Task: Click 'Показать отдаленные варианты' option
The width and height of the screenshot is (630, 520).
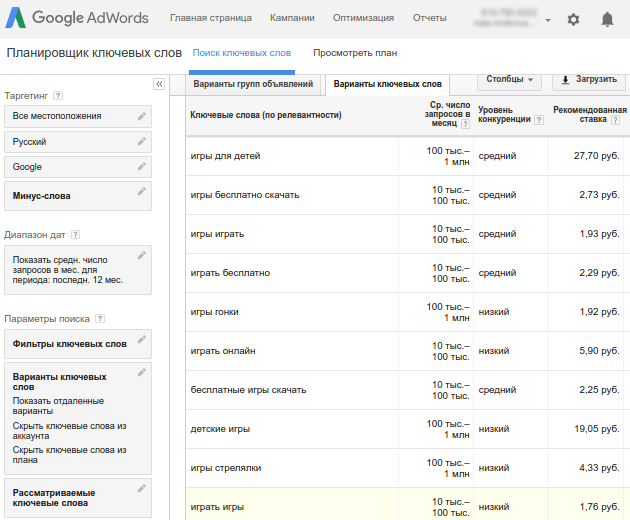Action: coord(58,406)
